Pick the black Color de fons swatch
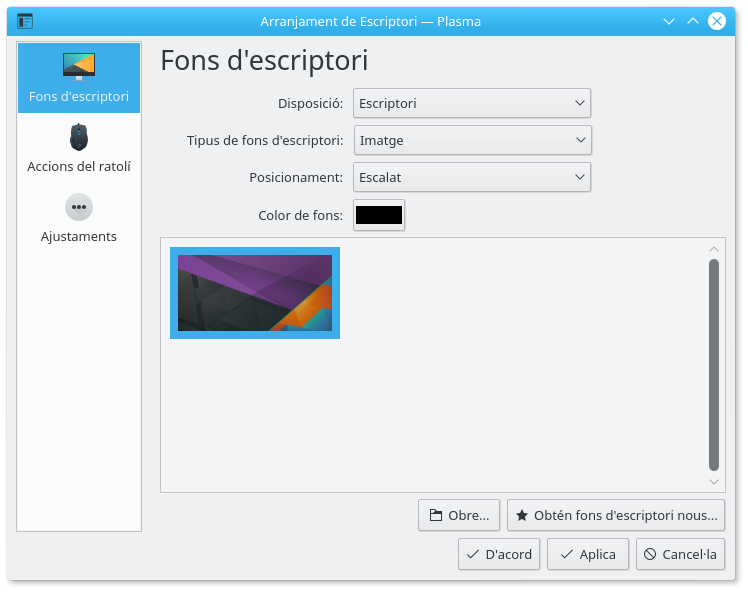Screen dimensions: 748x593 pos(379,214)
